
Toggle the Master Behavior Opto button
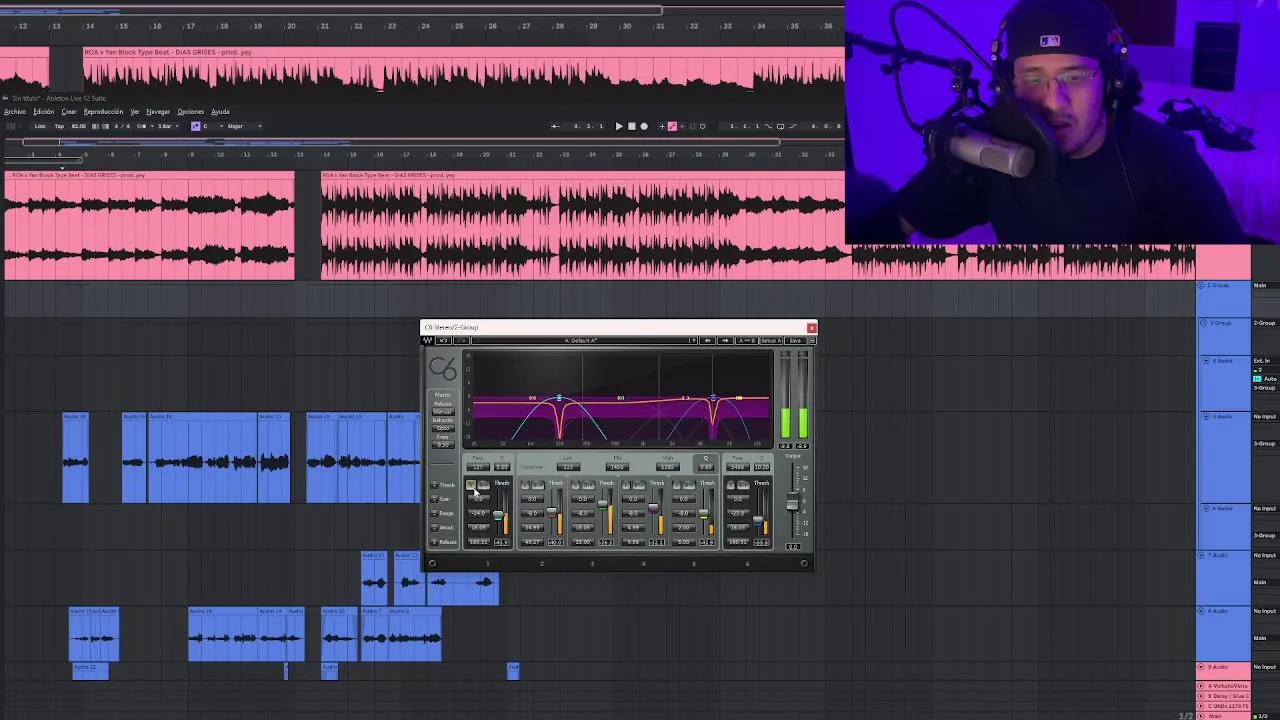[x=443, y=428]
